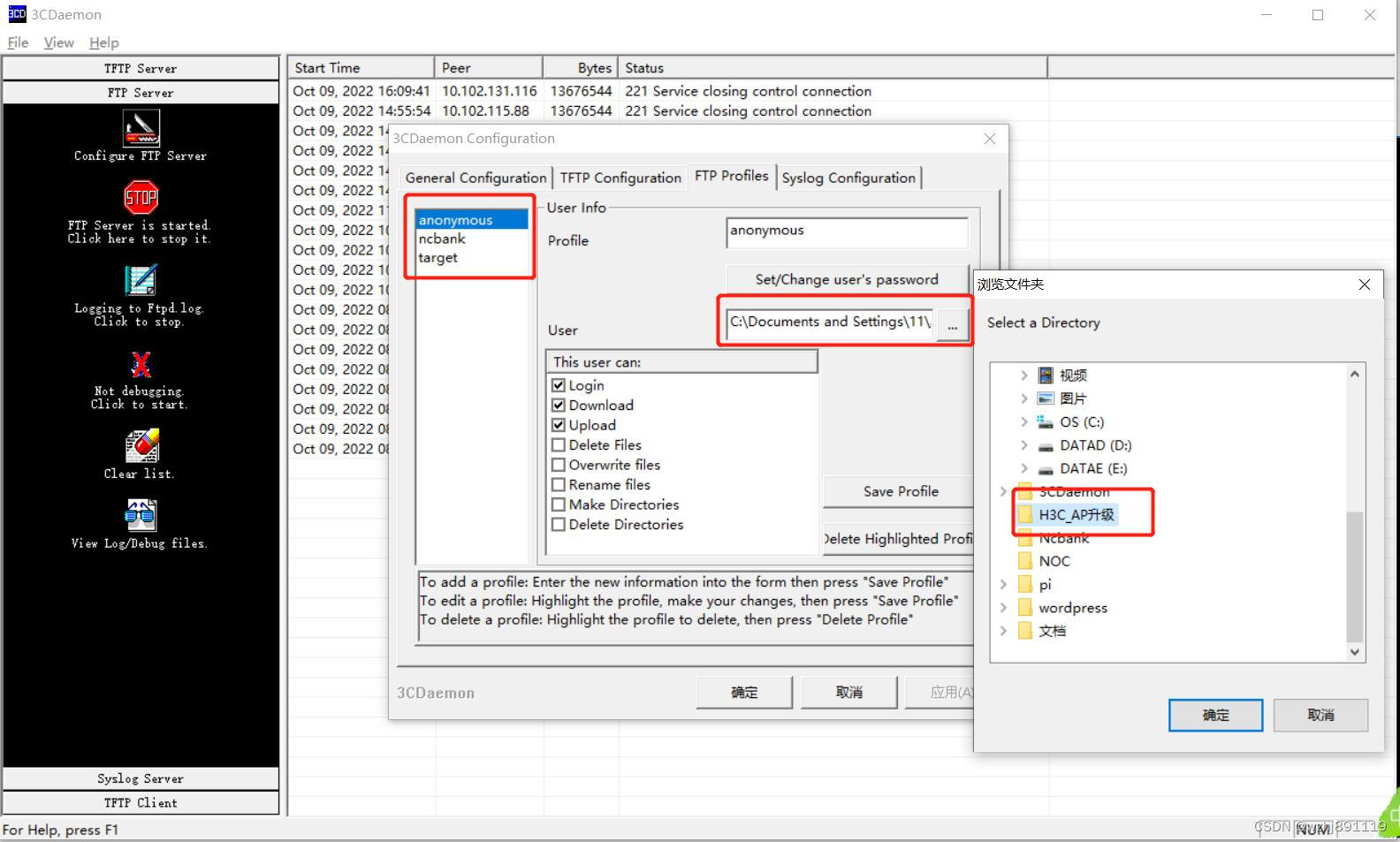The width and height of the screenshot is (1400, 842).
Task: Click the STOP icon to stop FTP server
Action: click(141, 198)
